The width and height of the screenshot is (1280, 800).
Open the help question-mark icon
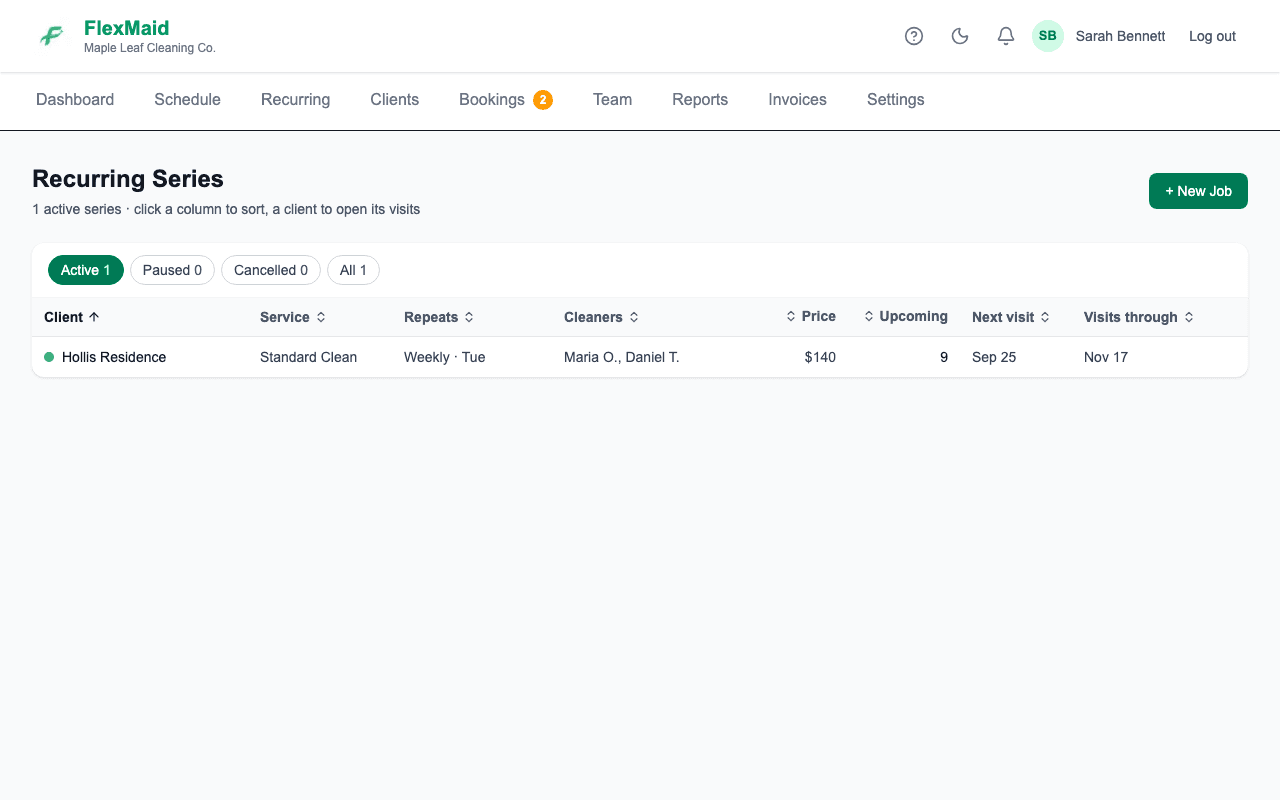click(x=914, y=36)
